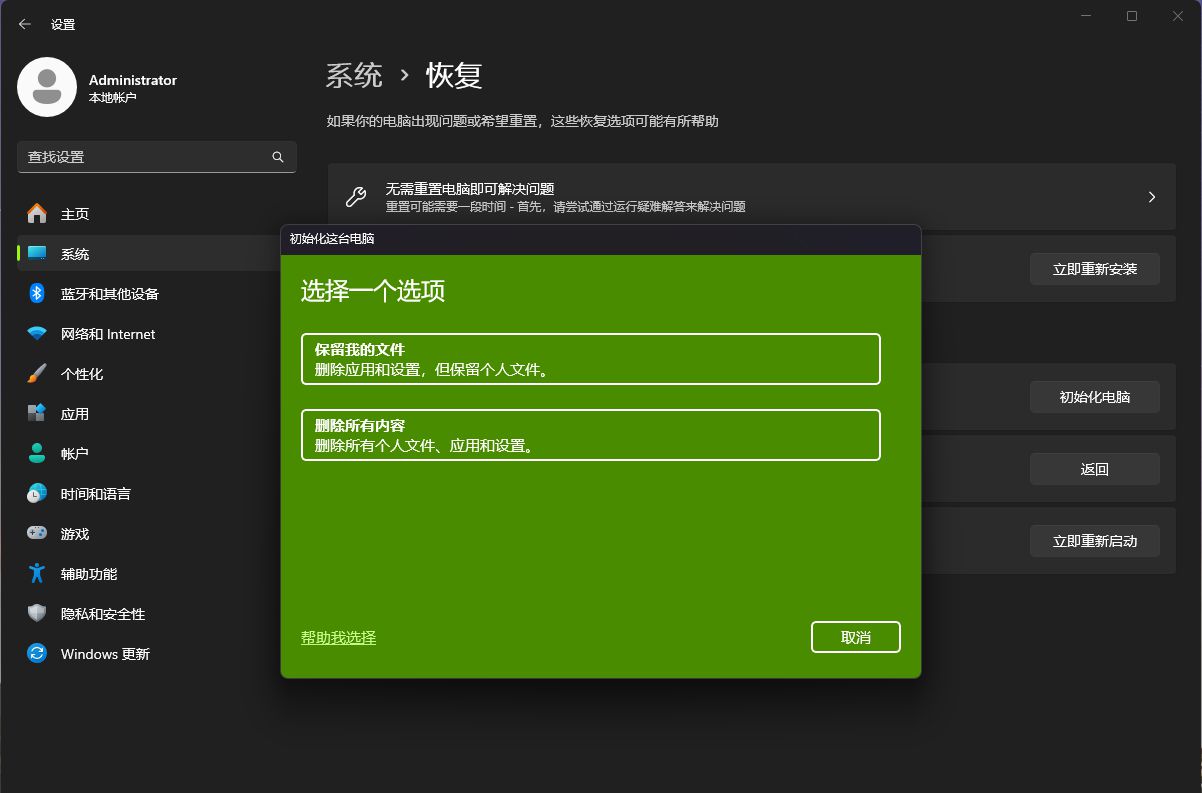Click 系统 in the breadcrumb header
This screenshot has width=1202, height=793.
[354, 76]
